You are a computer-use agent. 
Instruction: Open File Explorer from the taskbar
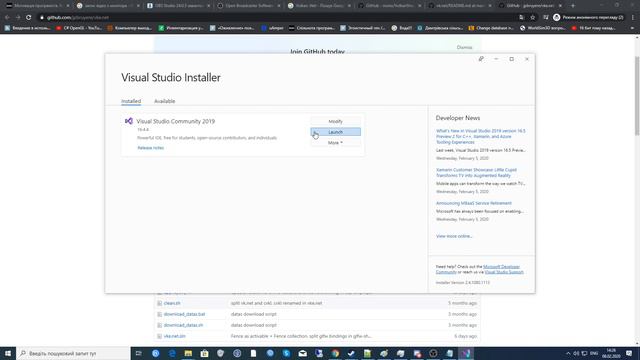click(x=188, y=353)
